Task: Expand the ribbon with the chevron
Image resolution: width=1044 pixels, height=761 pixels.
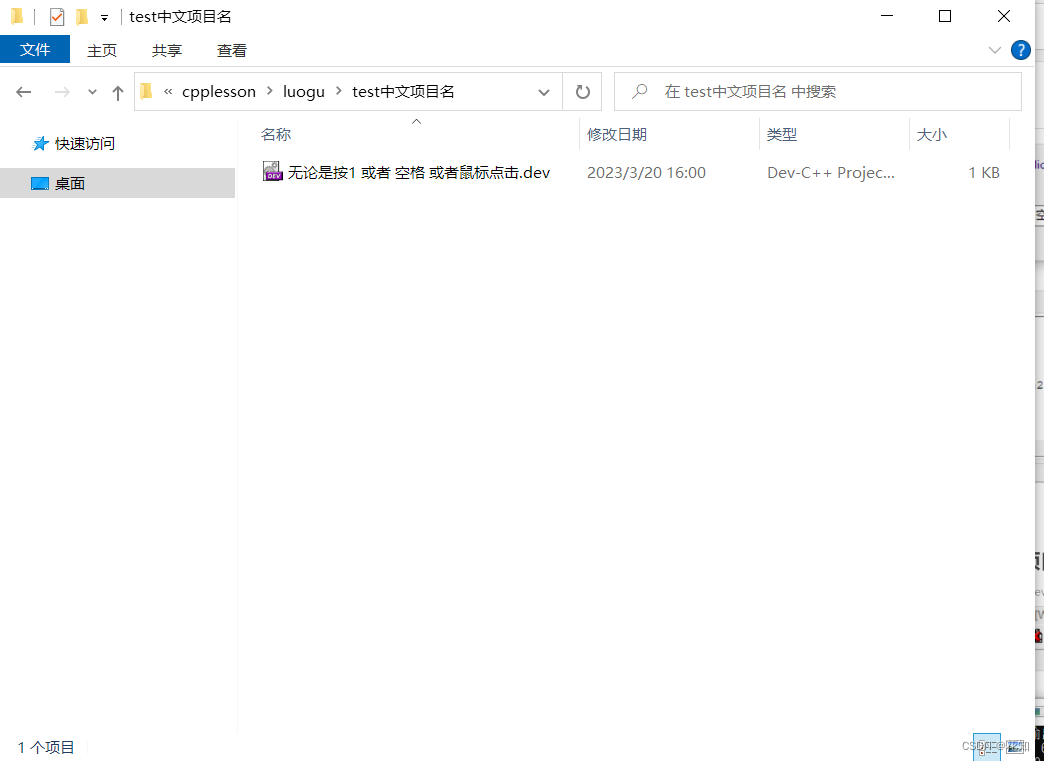Action: pos(995,50)
